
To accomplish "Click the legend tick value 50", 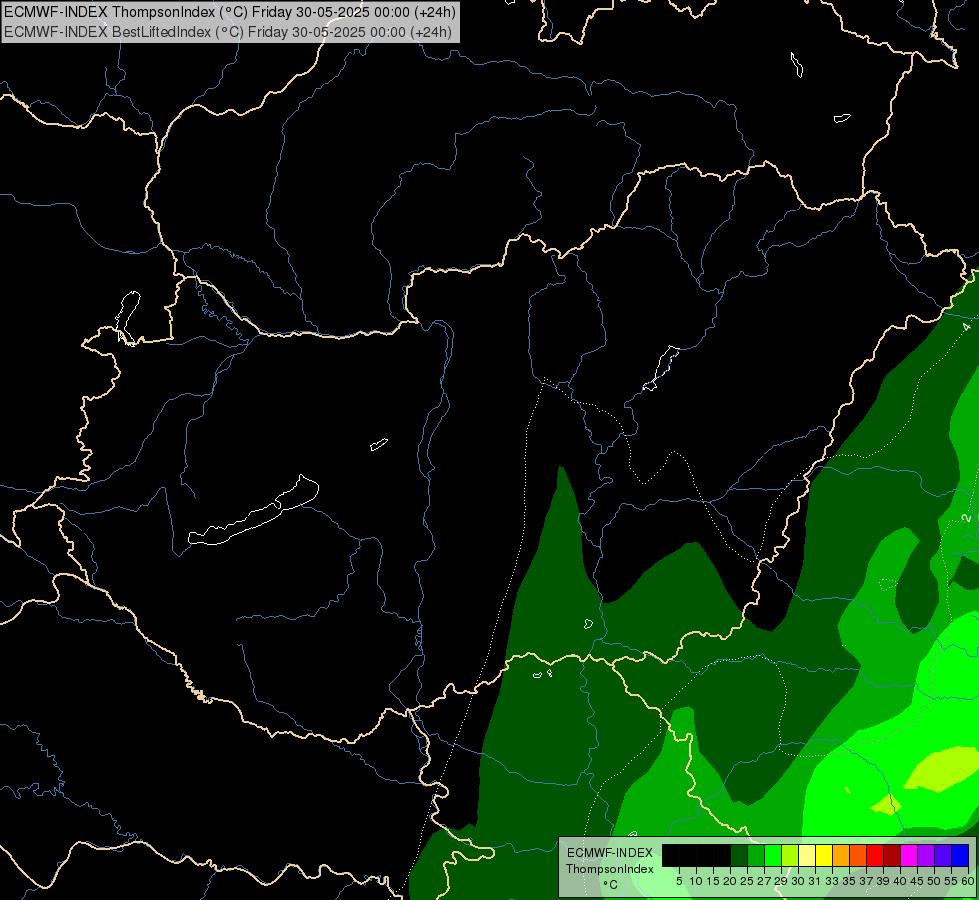I will click(933, 881).
